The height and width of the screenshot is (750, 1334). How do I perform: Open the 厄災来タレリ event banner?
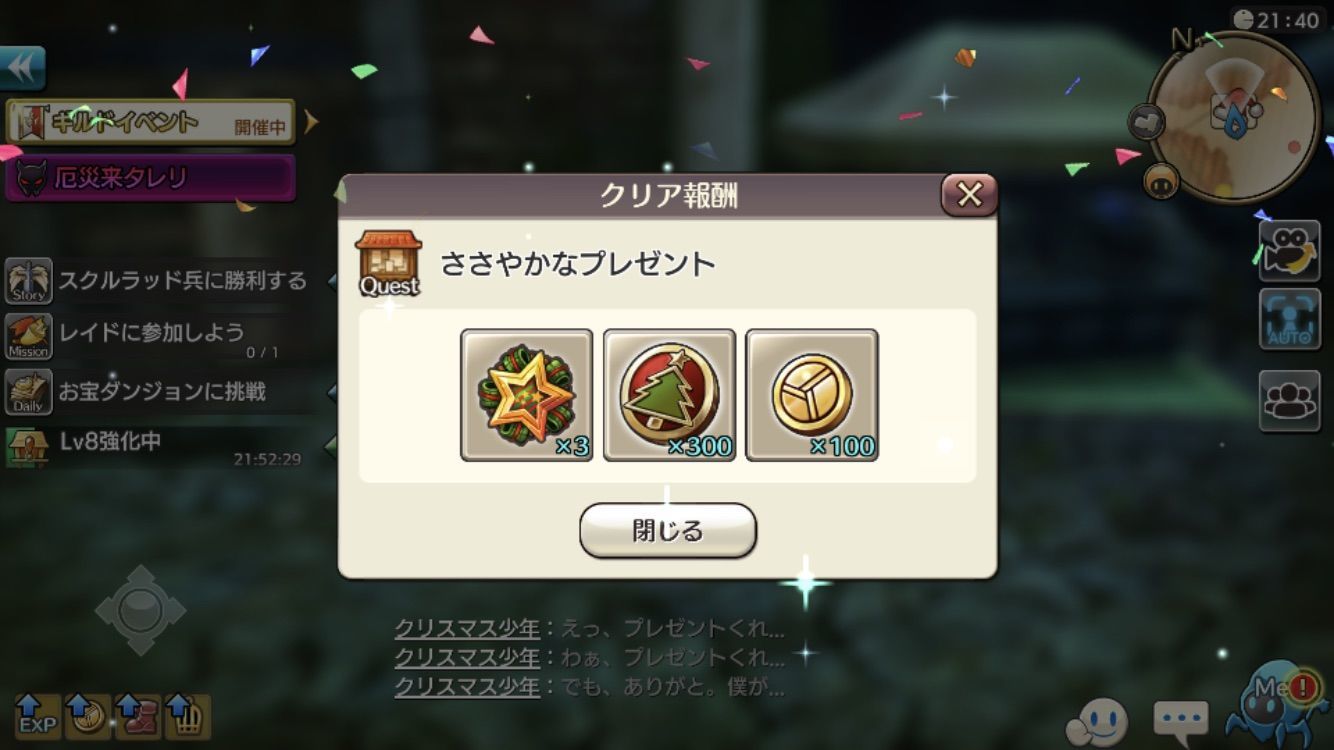click(150, 178)
